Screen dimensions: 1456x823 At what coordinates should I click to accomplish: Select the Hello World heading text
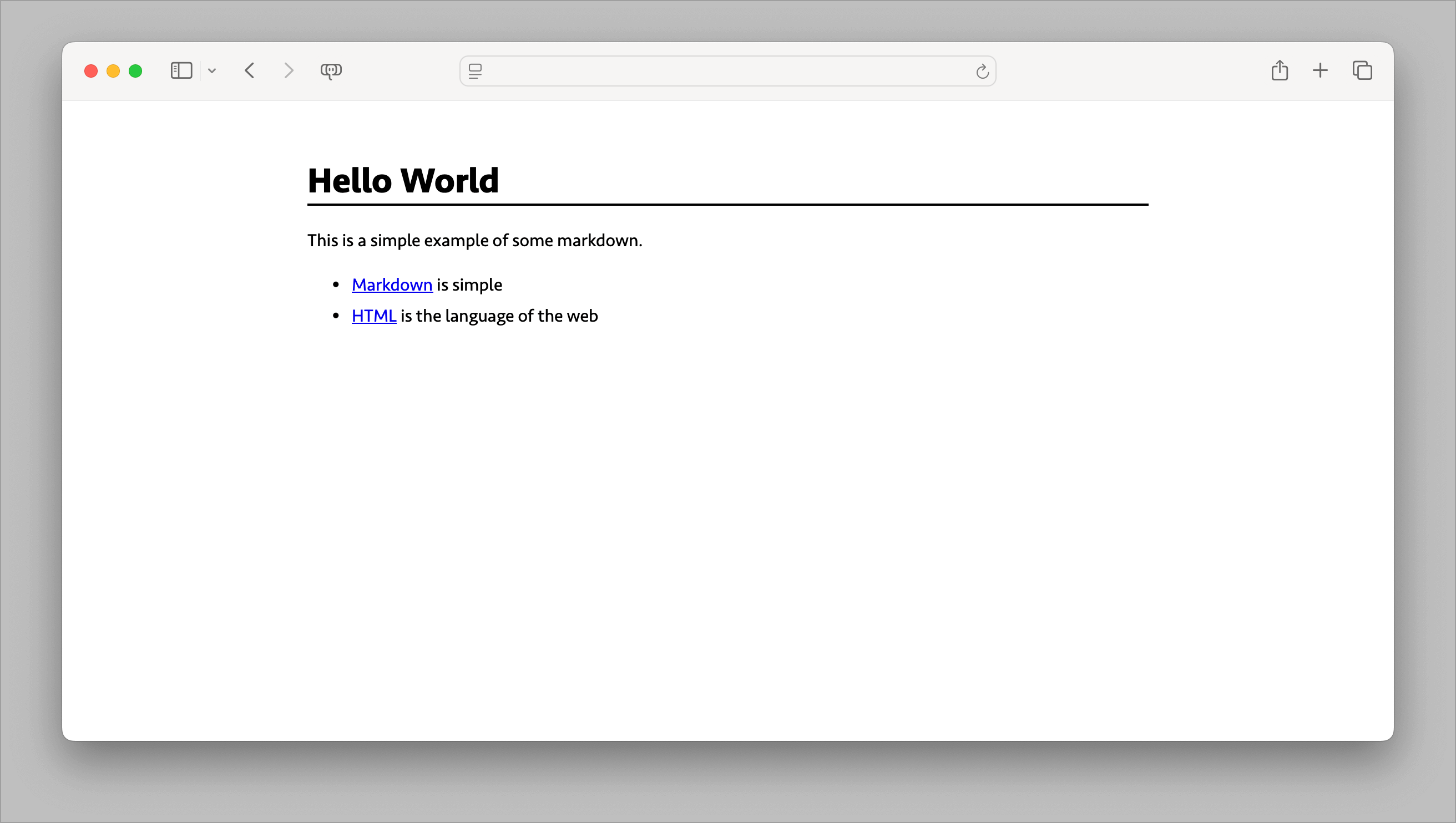tap(403, 180)
